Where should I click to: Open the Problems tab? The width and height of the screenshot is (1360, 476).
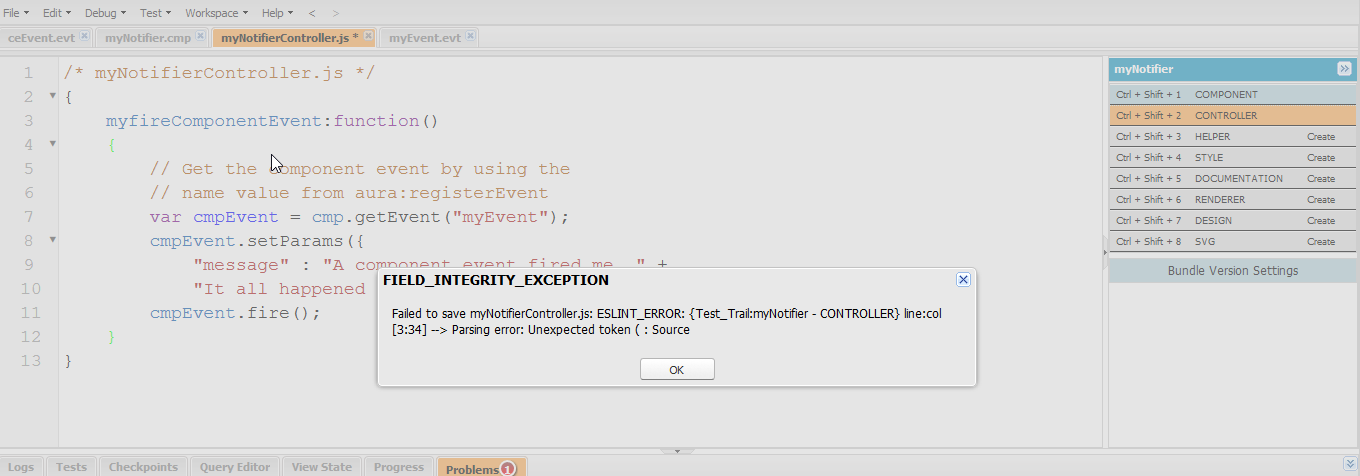481,468
